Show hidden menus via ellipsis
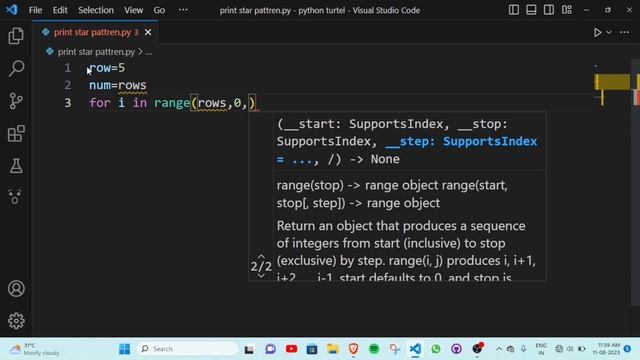This screenshot has height=360, width=640. [183, 10]
